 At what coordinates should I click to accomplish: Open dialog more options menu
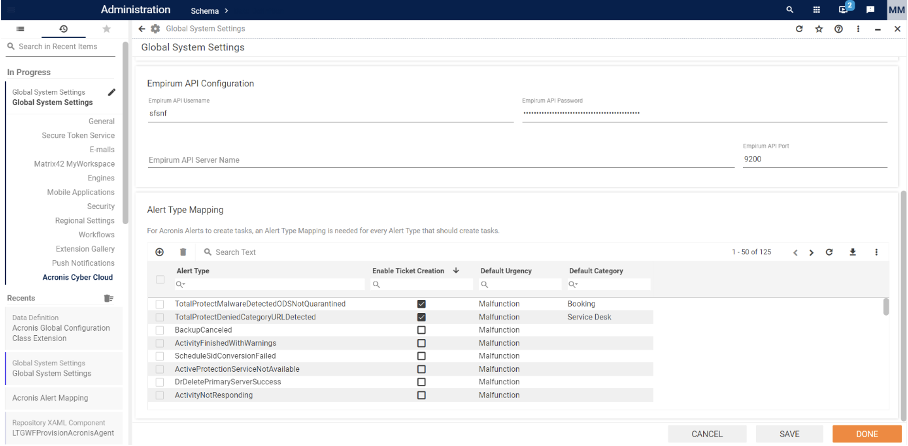(858, 29)
